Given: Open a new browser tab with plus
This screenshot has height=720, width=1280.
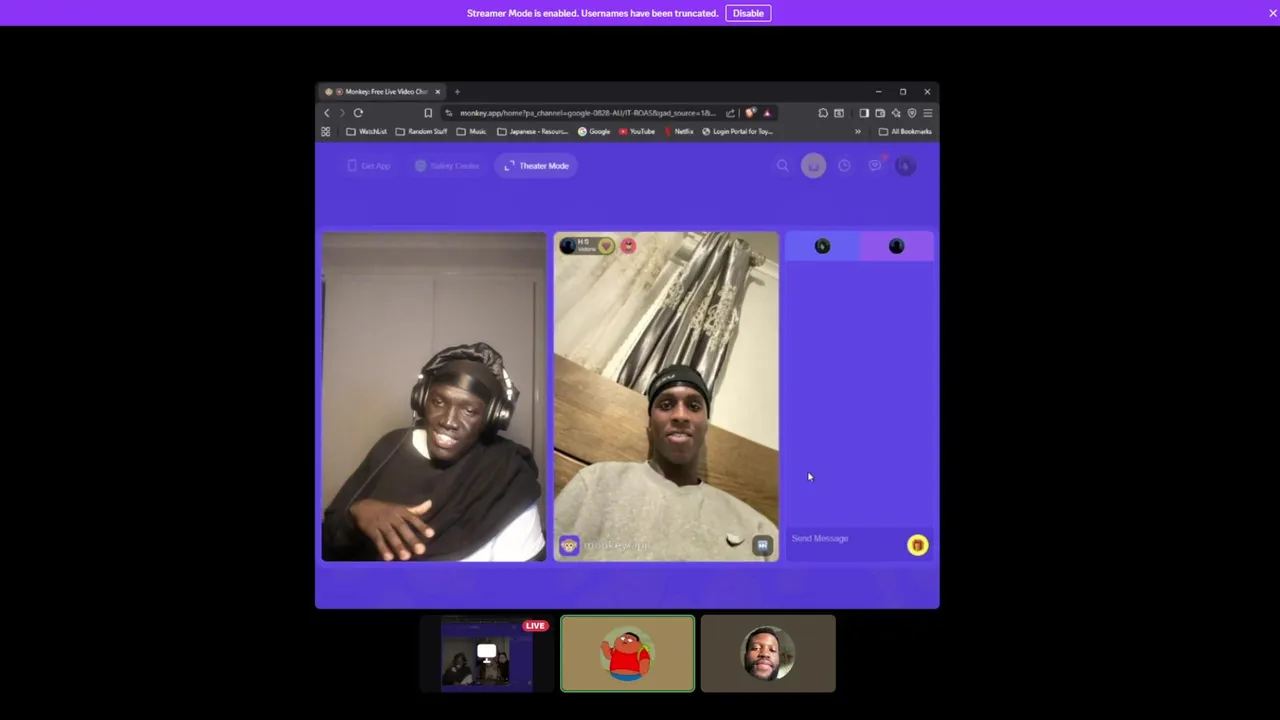Looking at the screenshot, I should (457, 92).
